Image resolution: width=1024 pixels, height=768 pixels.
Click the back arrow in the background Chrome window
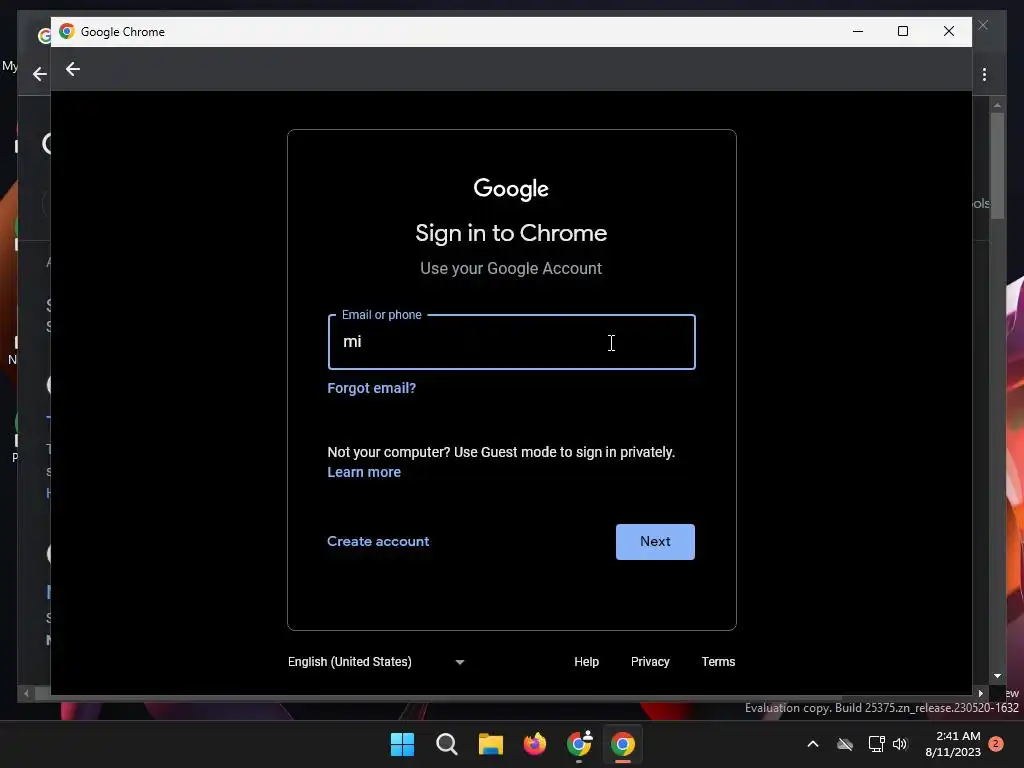tap(40, 74)
